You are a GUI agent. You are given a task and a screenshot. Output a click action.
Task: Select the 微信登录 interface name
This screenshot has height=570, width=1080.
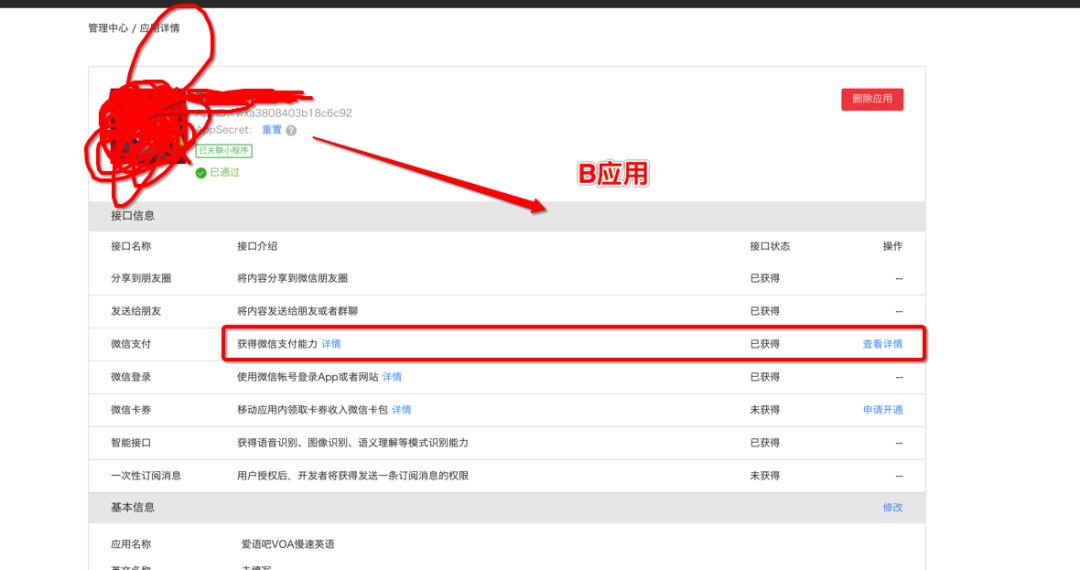point(131,377)
